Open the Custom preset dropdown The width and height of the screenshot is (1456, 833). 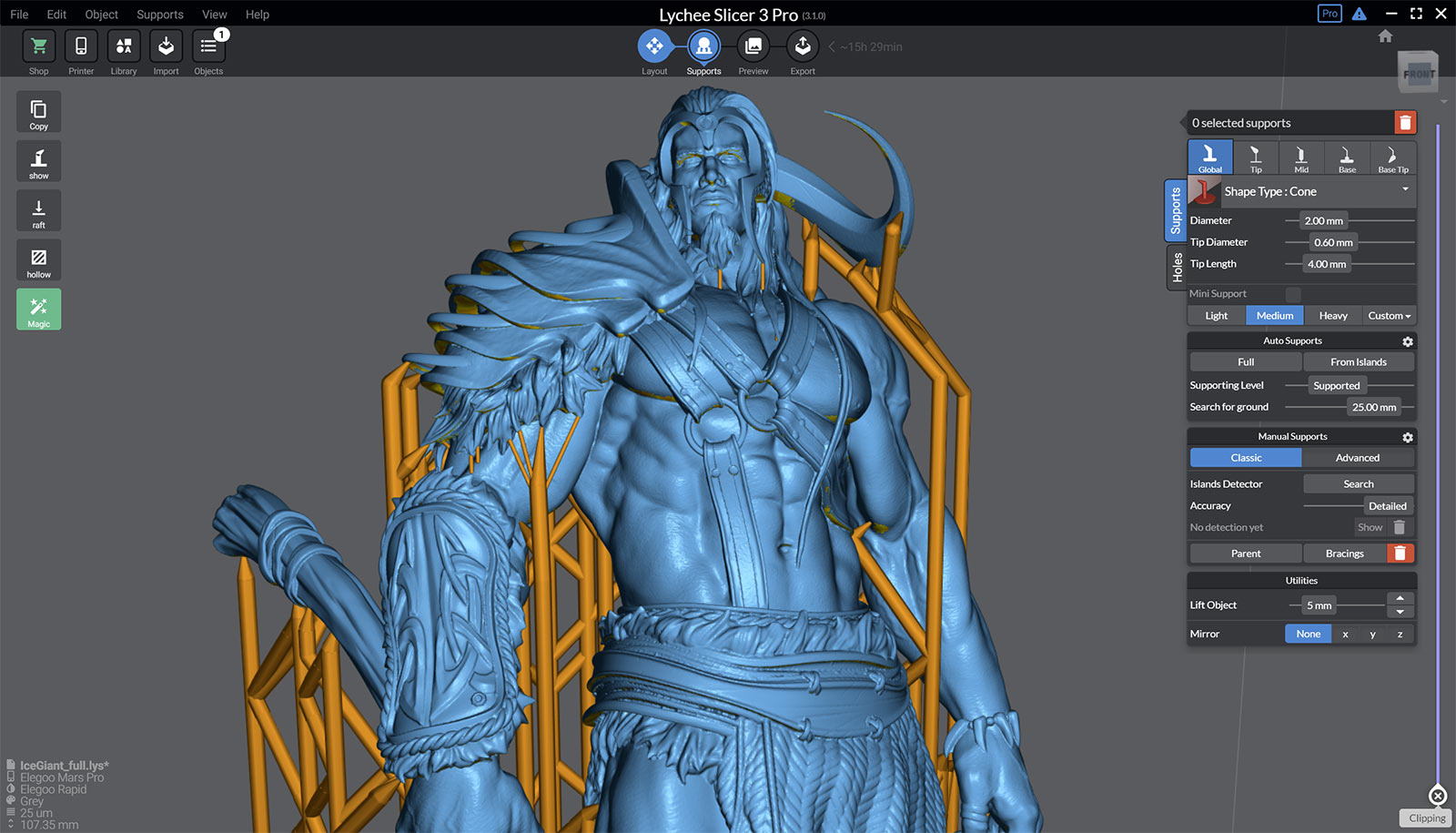[x=1390, y=316]
